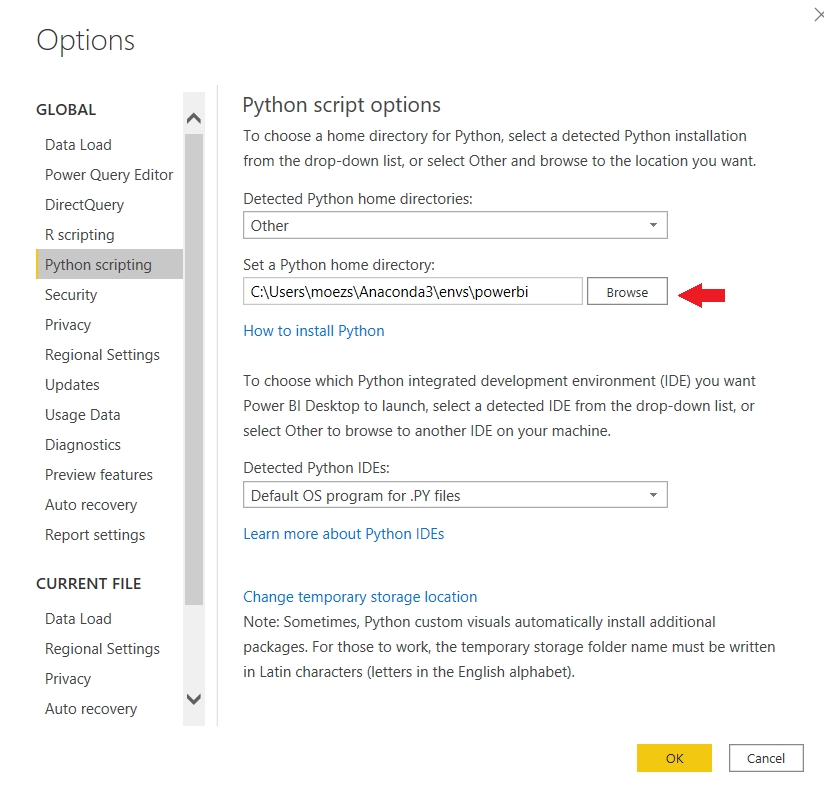Show Diagnostics options
The width and height of the screenshot is (824, 808).
[x=83, y=445]
